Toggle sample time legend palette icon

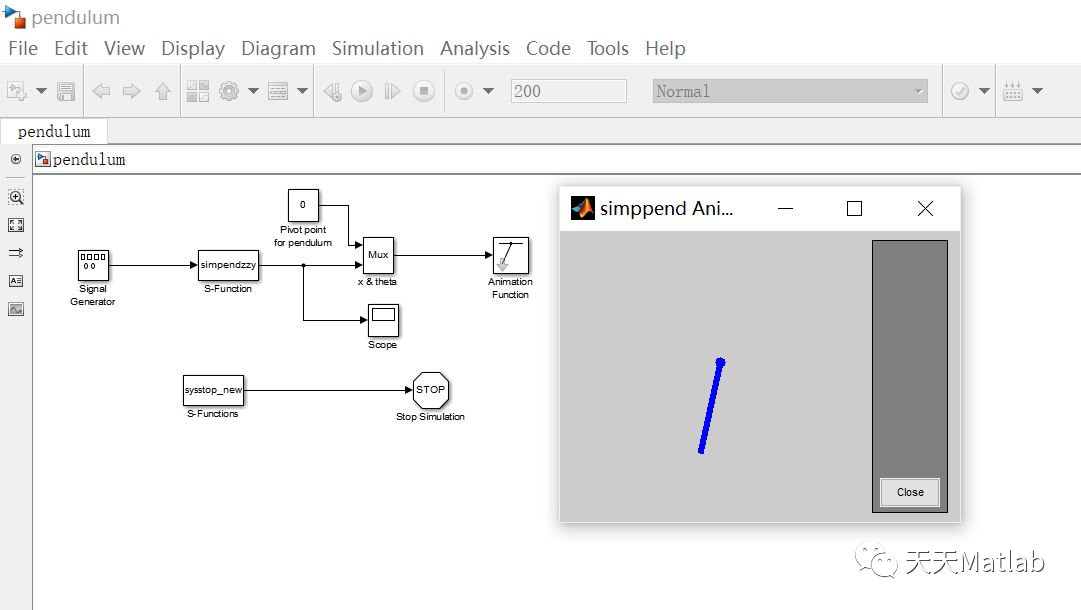tap(16, 253)
